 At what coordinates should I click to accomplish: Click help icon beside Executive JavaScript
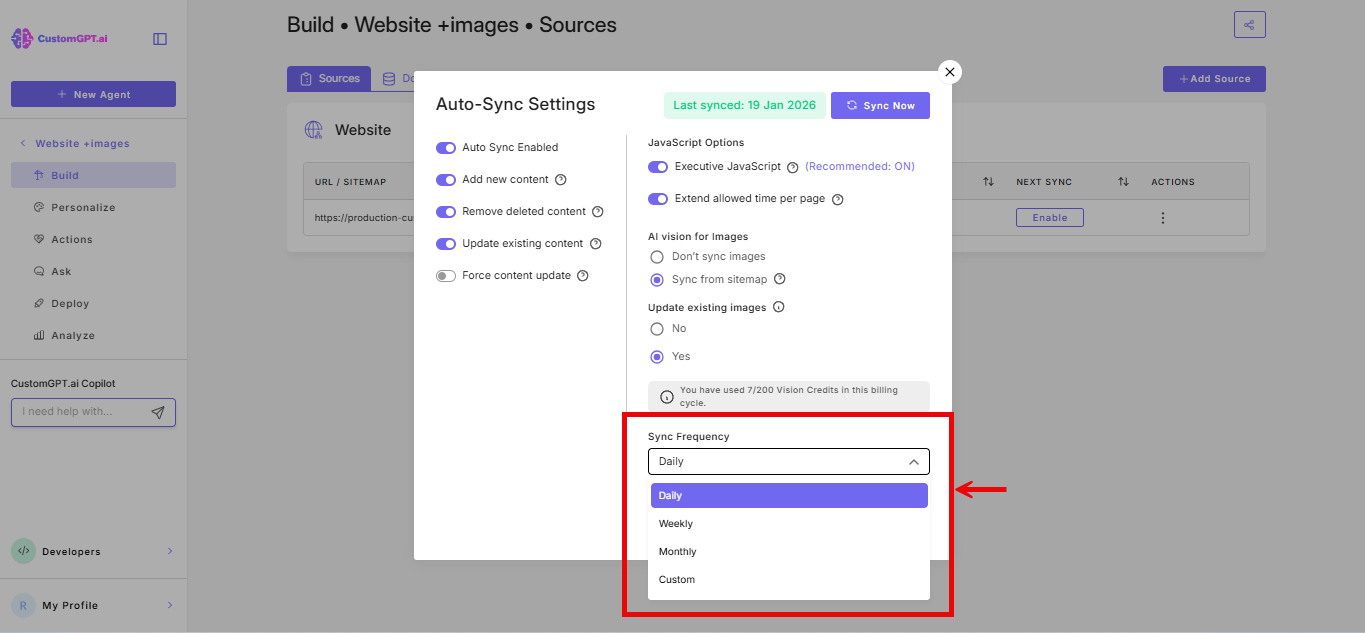pyautogui.click(x=793, y=168)
